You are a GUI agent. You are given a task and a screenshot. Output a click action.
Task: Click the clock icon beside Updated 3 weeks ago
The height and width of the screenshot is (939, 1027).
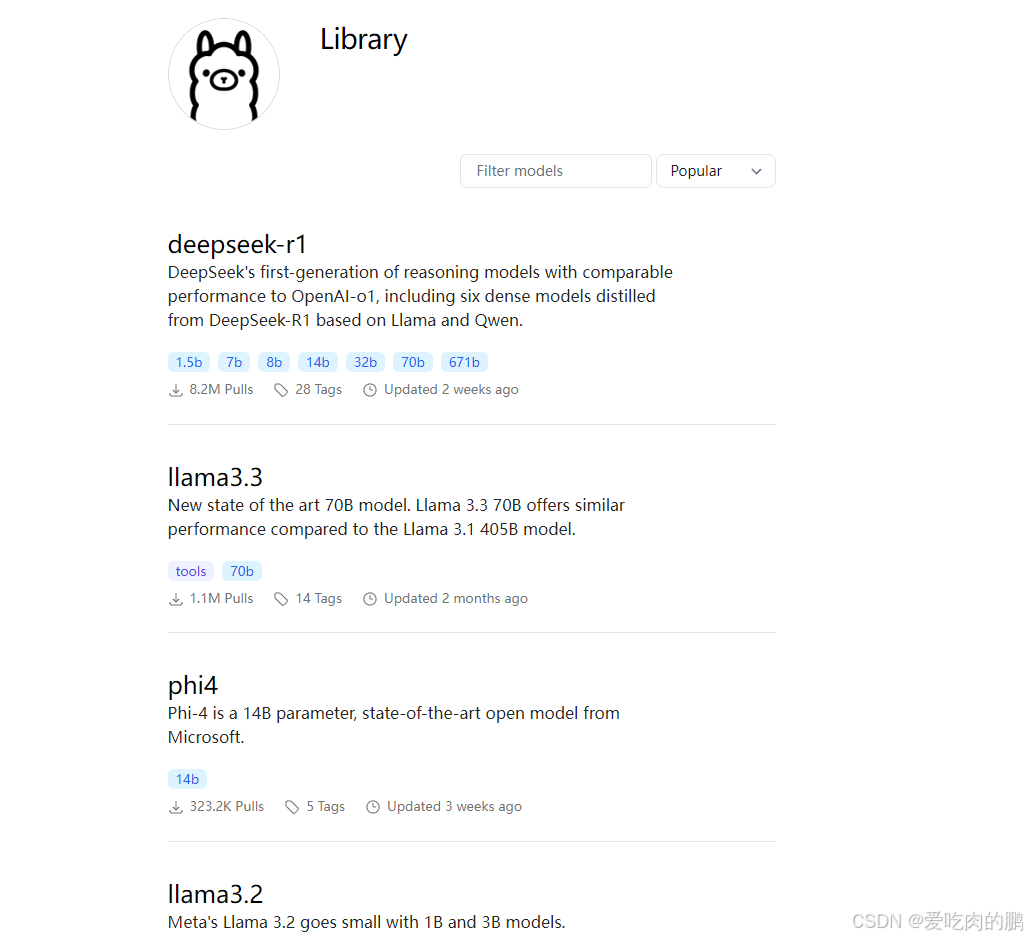[x=373, y=807]
